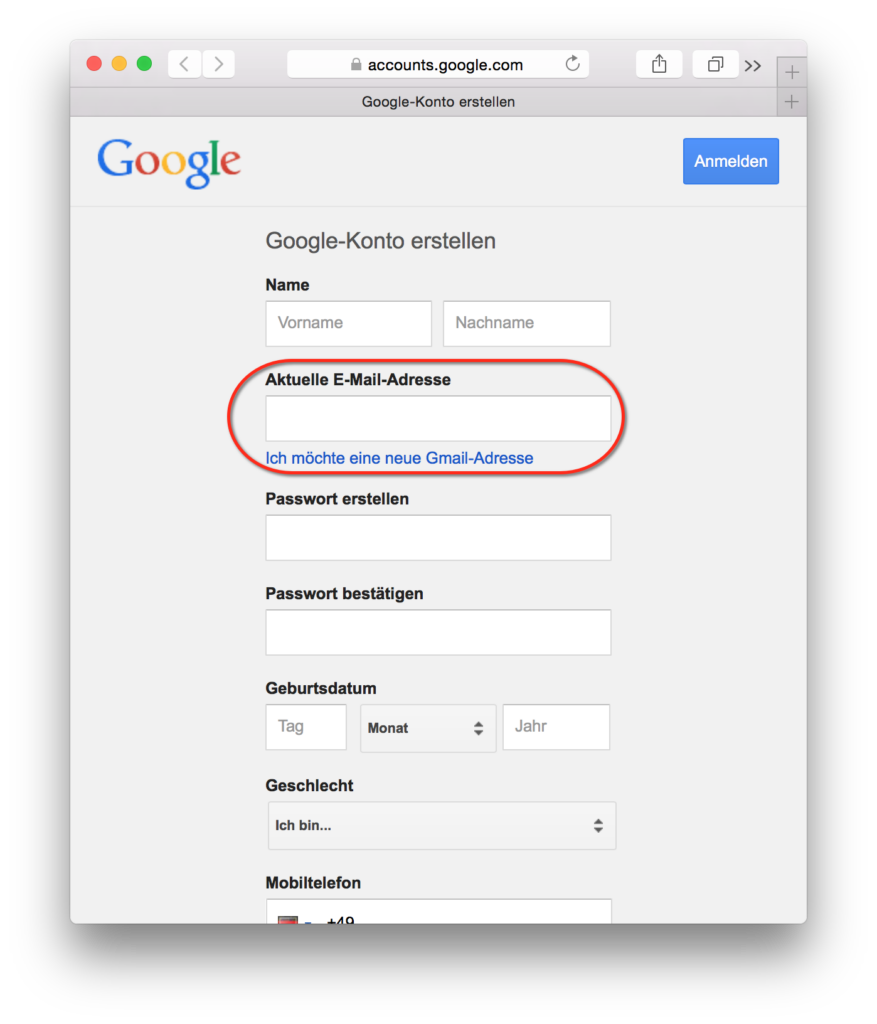Show all tabs with the tab overview icon
Image resolution: width=877 pixels, height=1024 pixels.
715,64
